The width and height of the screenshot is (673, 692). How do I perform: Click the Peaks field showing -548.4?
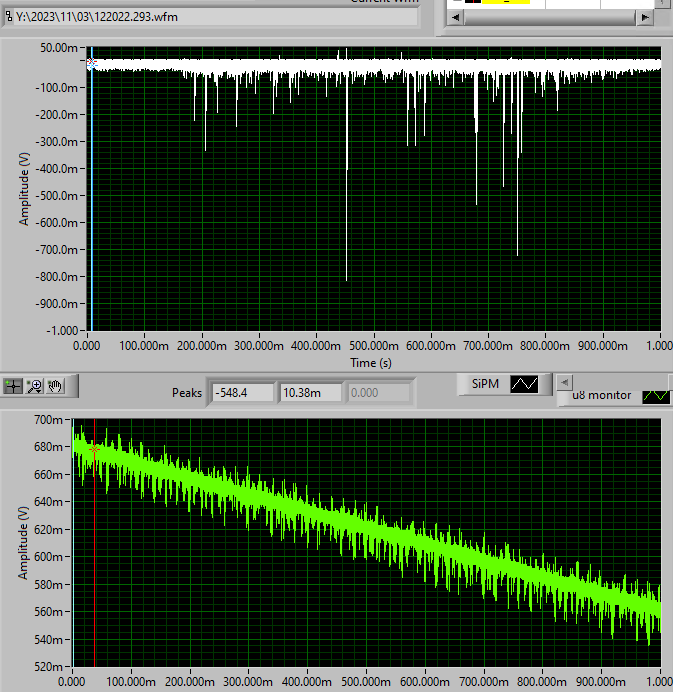[243, 393]
